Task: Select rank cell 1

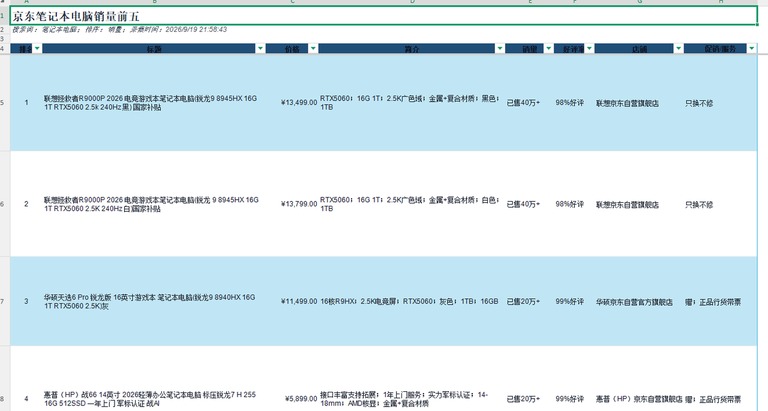Action: 26,102
